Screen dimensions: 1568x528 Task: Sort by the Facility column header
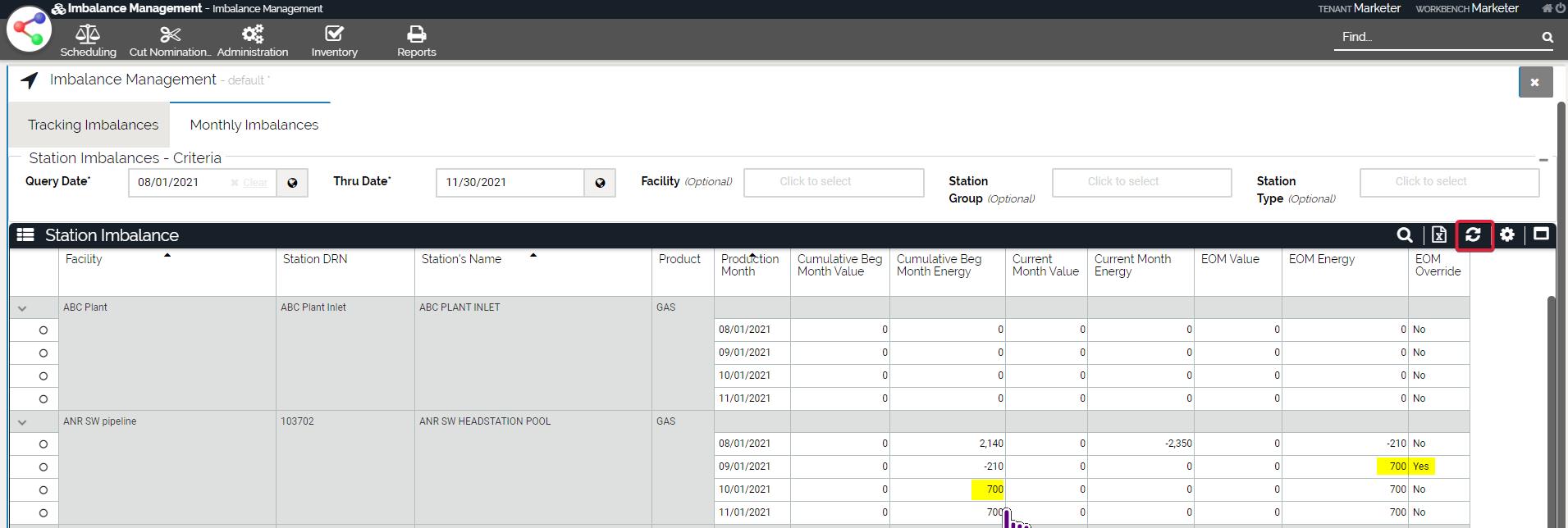tap(84, 259)
